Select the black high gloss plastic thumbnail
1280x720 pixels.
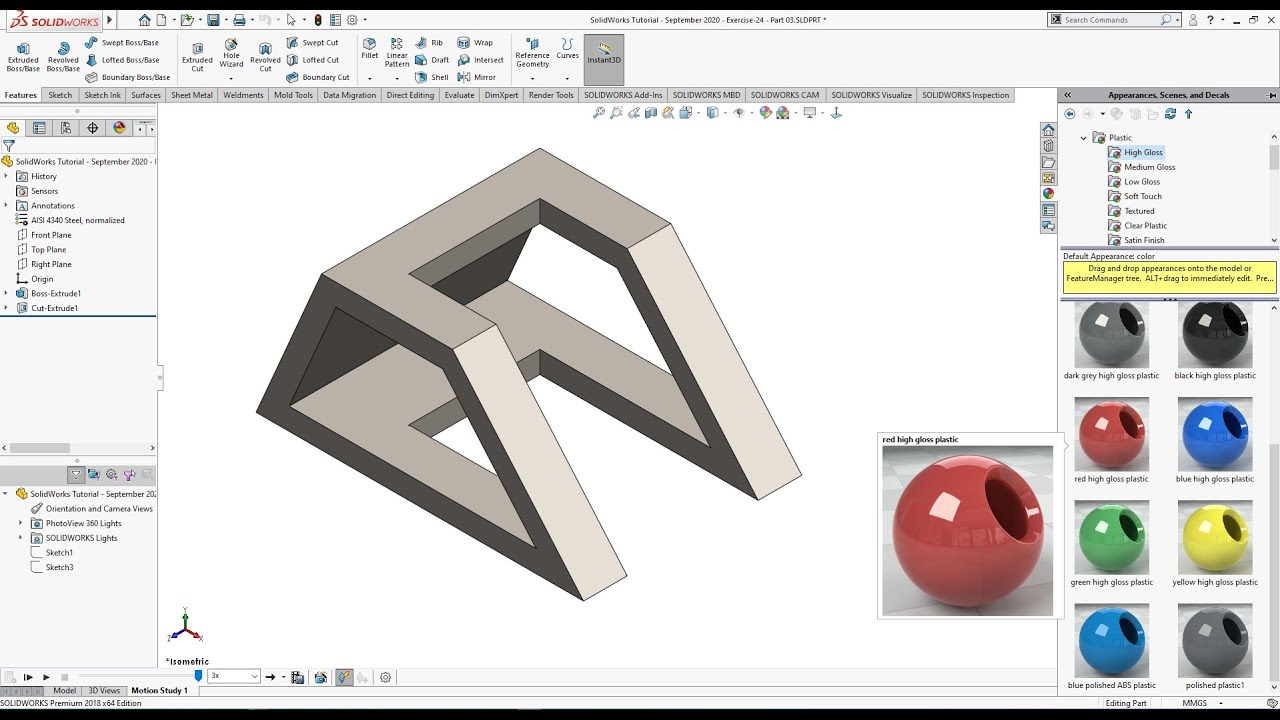1215,334
